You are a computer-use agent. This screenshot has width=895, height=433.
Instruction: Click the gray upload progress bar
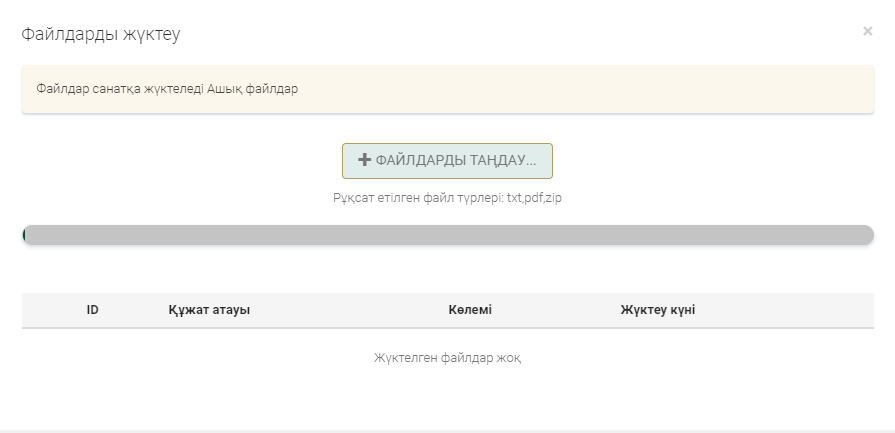tap(448, 235)
